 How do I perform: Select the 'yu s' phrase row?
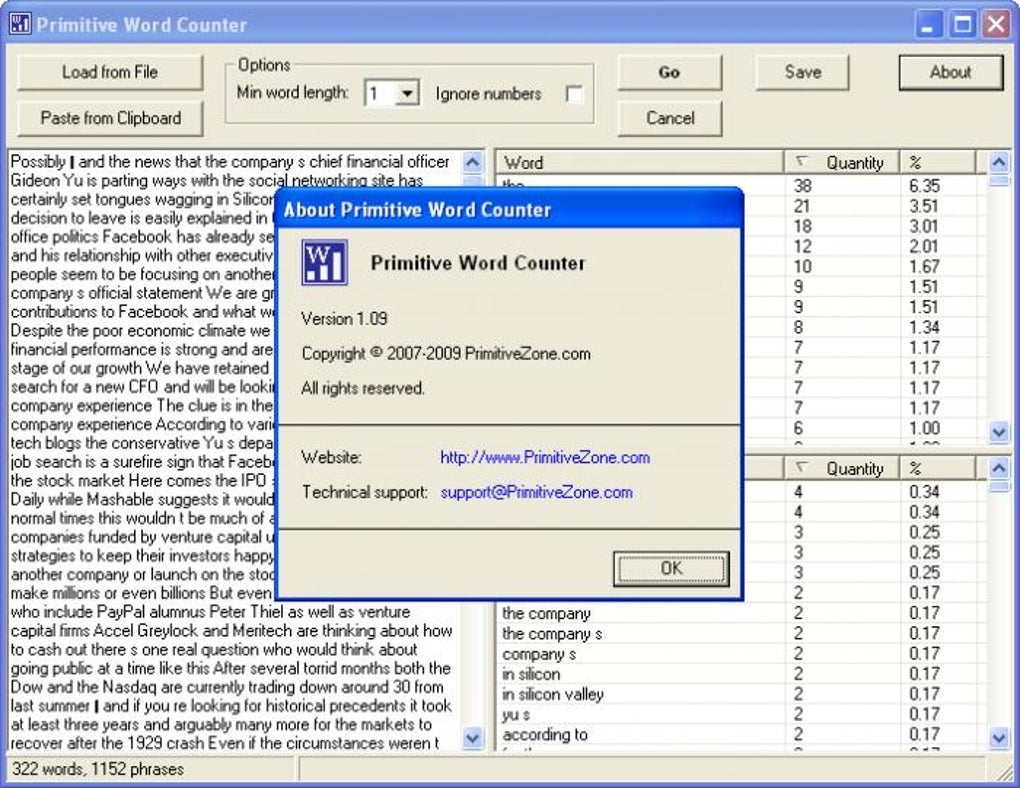742,714
